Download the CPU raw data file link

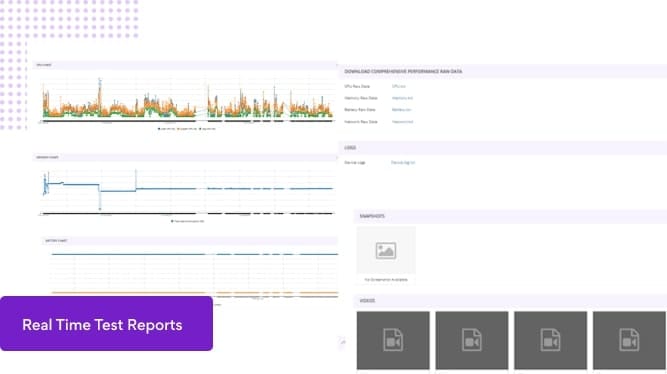pos(399,86)
